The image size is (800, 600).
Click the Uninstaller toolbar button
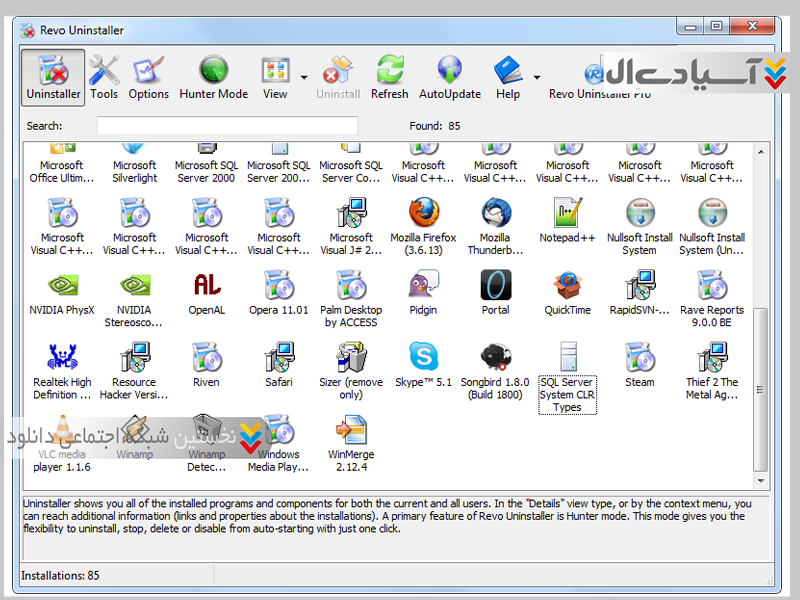(x=53, y=77)
